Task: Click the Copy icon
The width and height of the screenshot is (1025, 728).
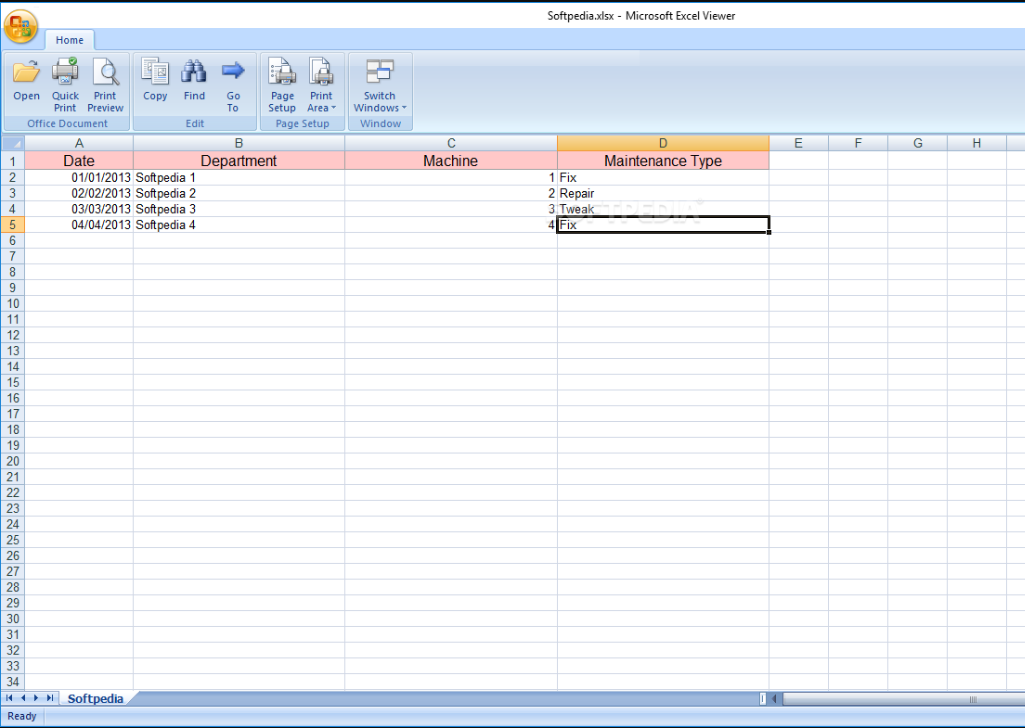Action: click(155, 81)
